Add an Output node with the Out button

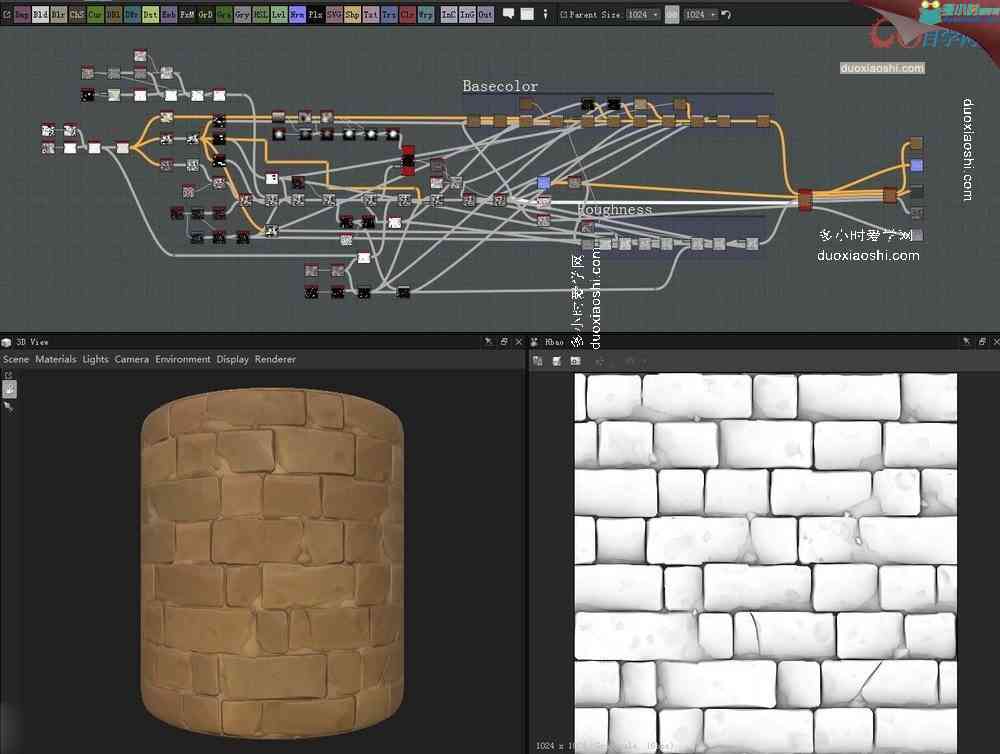[x=486, y=14]
